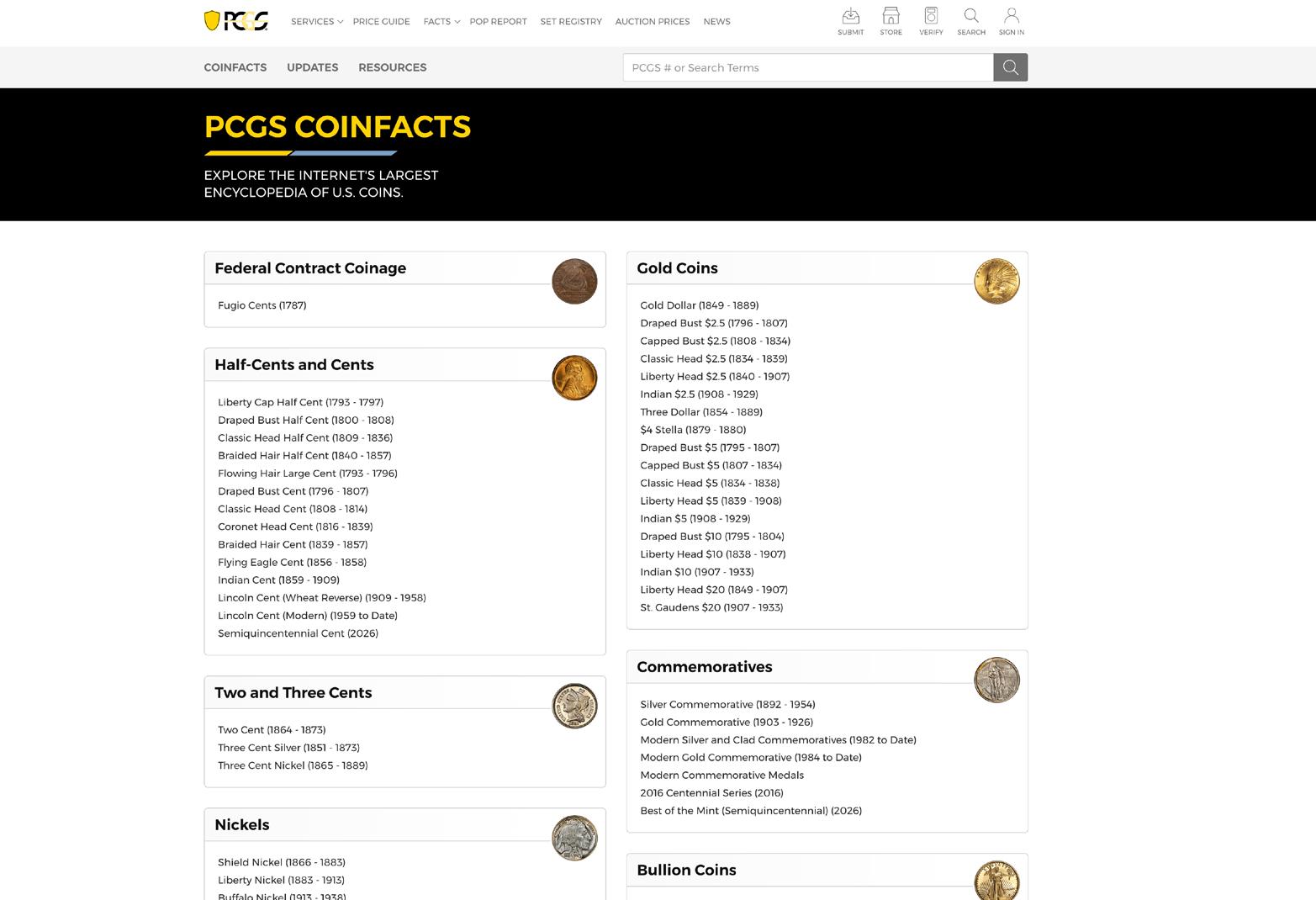Expand the Facts dropdown menu

[441, 22]
